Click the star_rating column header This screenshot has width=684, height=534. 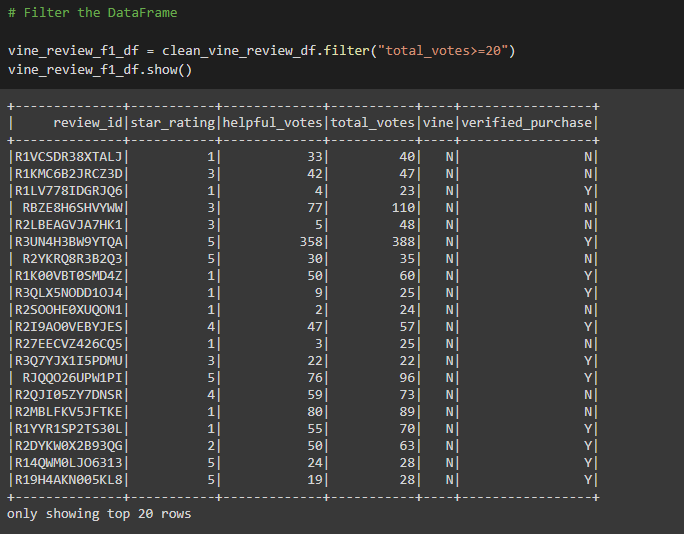173,123
